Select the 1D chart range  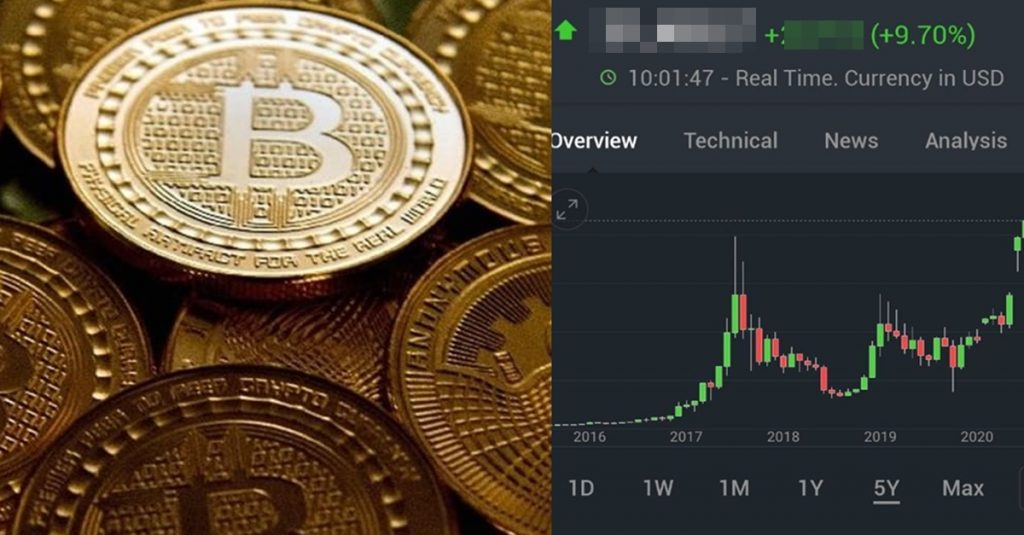point(581,488)
